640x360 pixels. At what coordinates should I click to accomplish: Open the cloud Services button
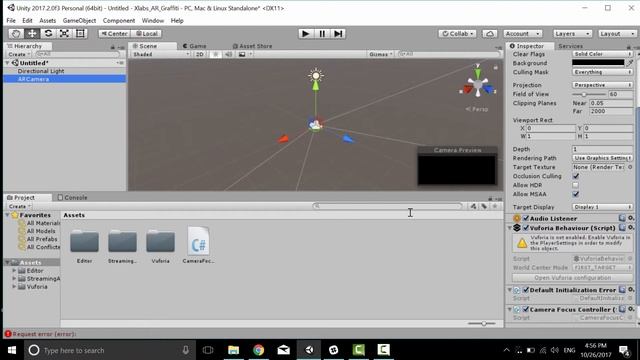point(490,33)
